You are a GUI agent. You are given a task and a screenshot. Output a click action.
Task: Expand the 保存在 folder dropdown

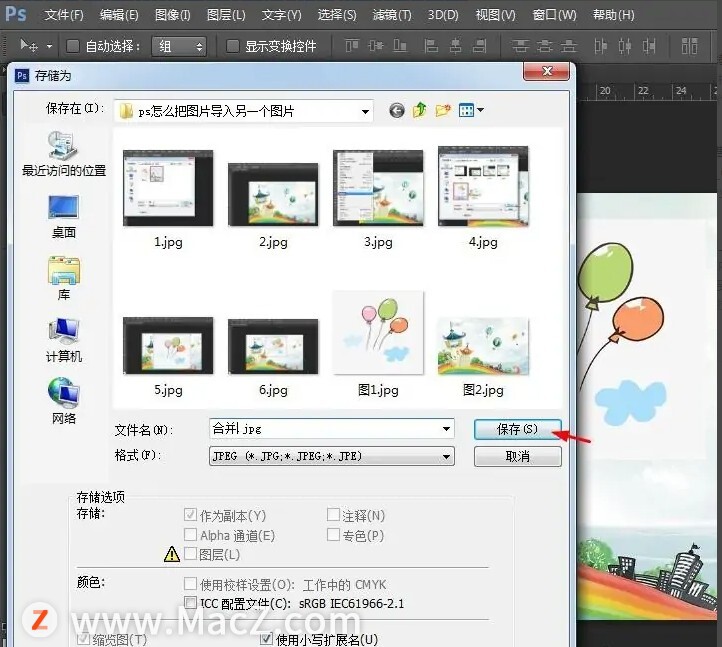pos(365,111)
